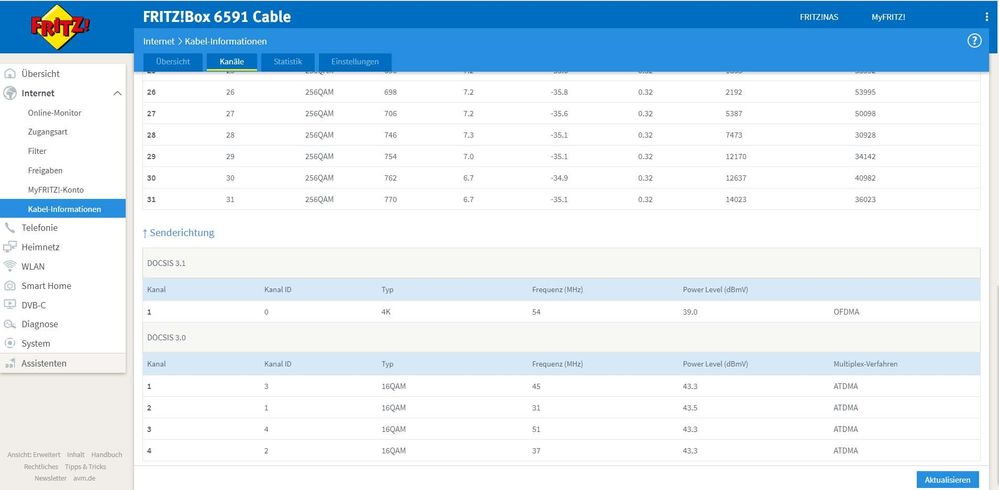This screenshot has height=490, width=999.
Task: Open the Übersicht tab in Kabel-Informationen
Action: point(172,62)
